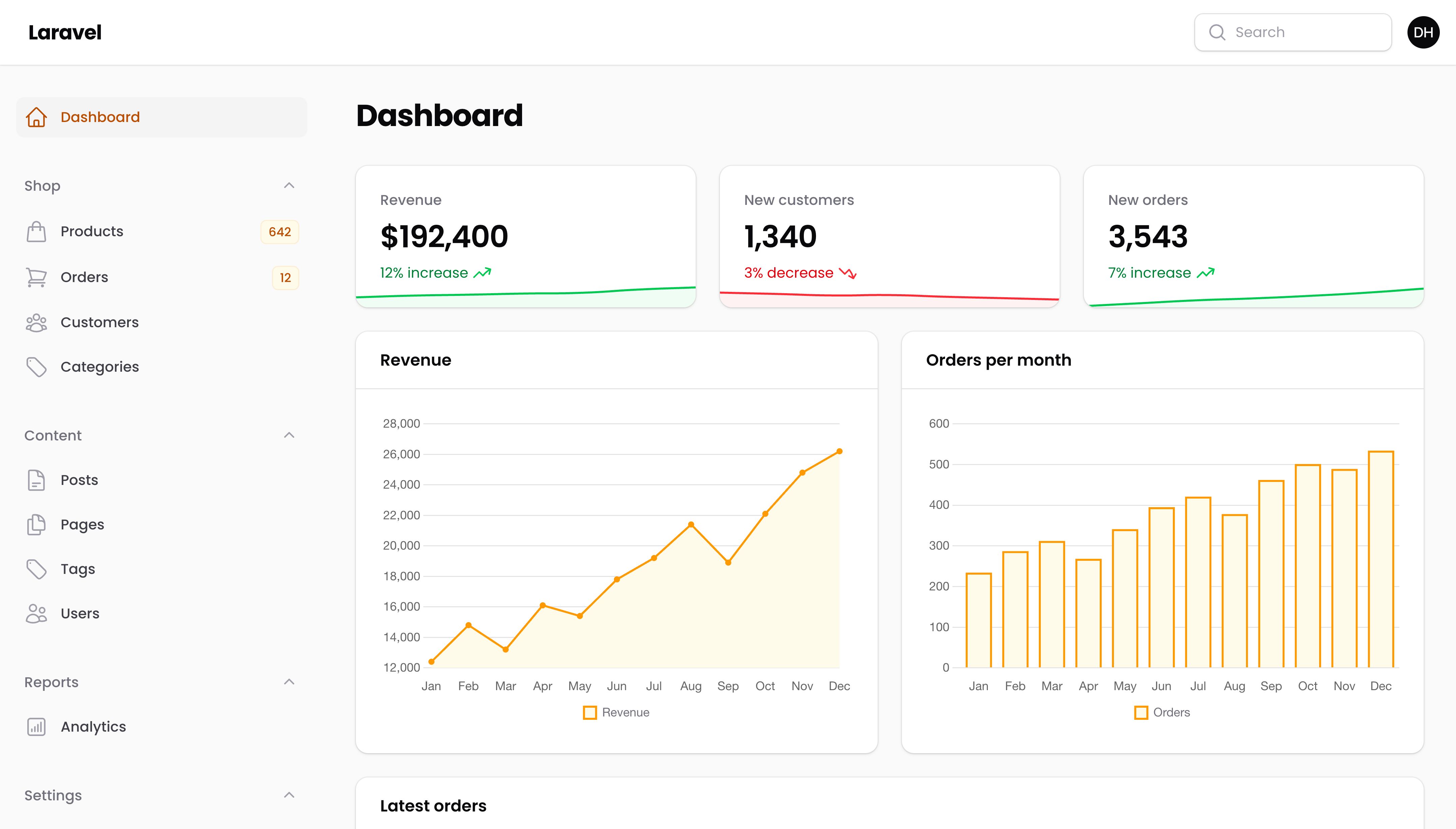The height and width of the screenshot is (829, 1456).
Task: Toggle the Revenue legend swatch
Action: tap(590, 713)
